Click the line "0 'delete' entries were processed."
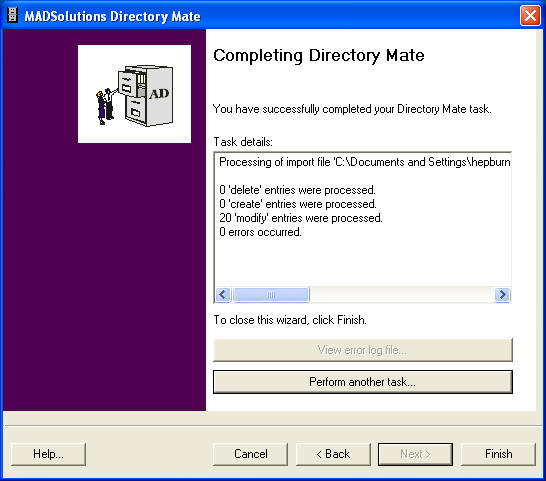The height and width of the screenshot is (481, 546). (x=297, y=190)
